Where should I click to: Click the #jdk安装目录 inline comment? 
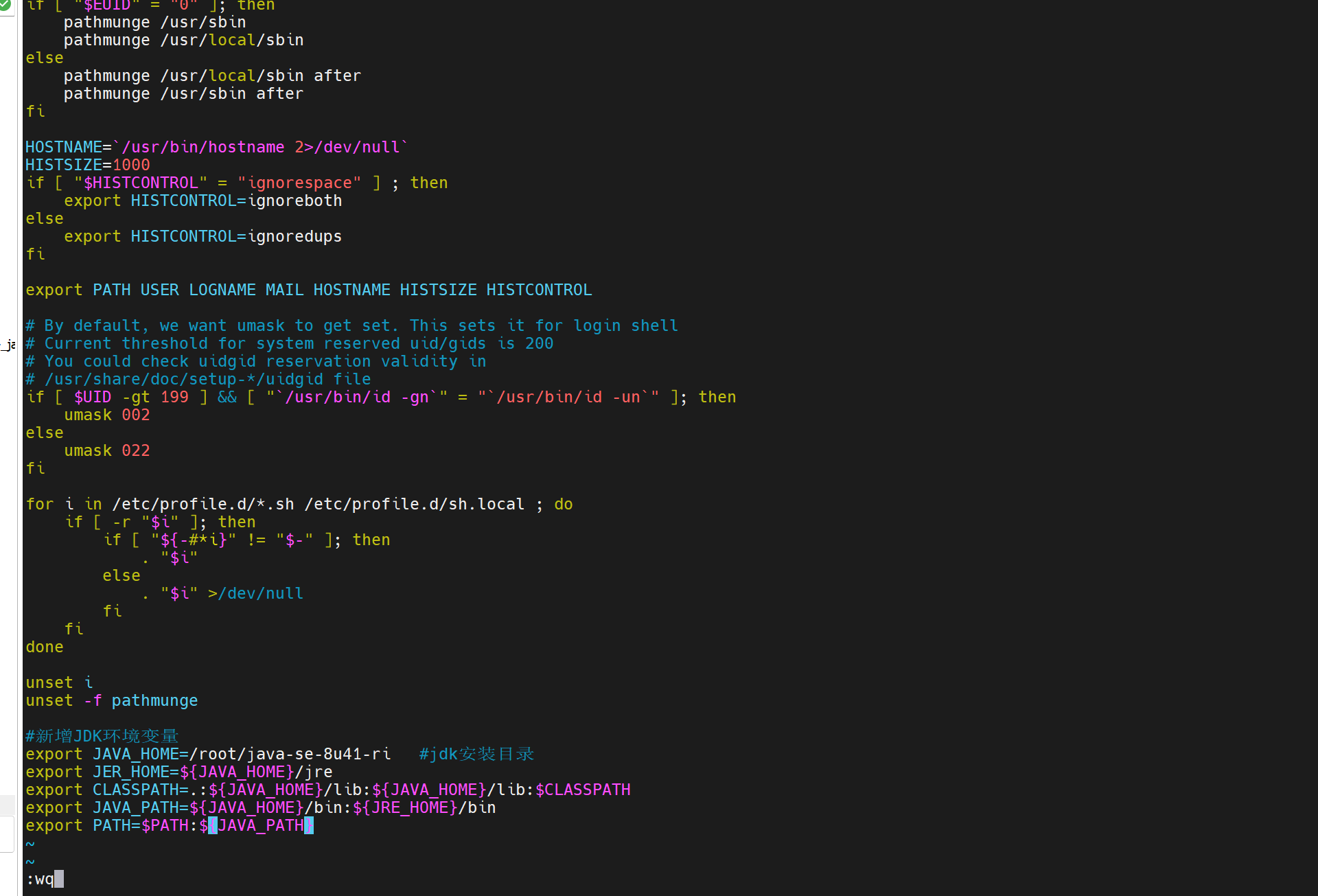pos(476,755)
